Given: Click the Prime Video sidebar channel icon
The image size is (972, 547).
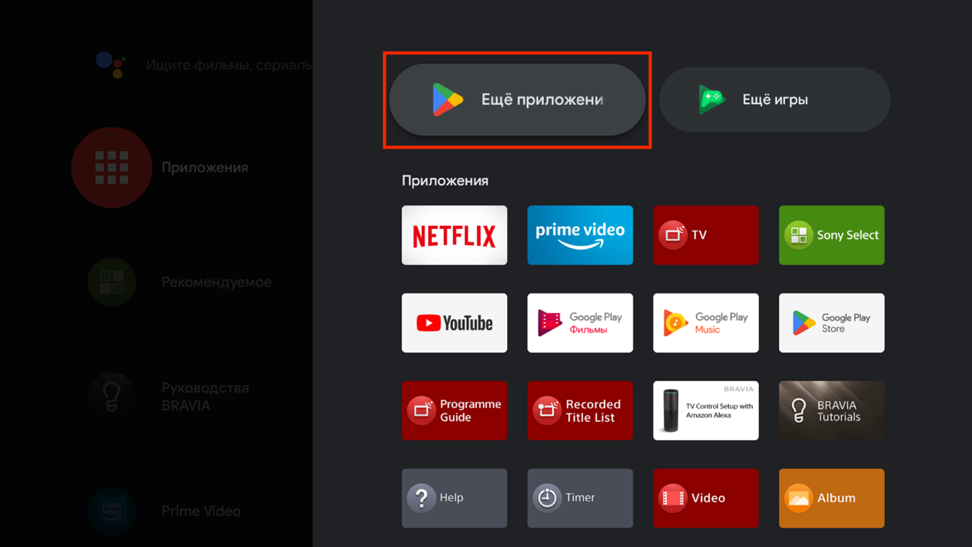Looking at the screenshot, I should click(x=112, y=511).
